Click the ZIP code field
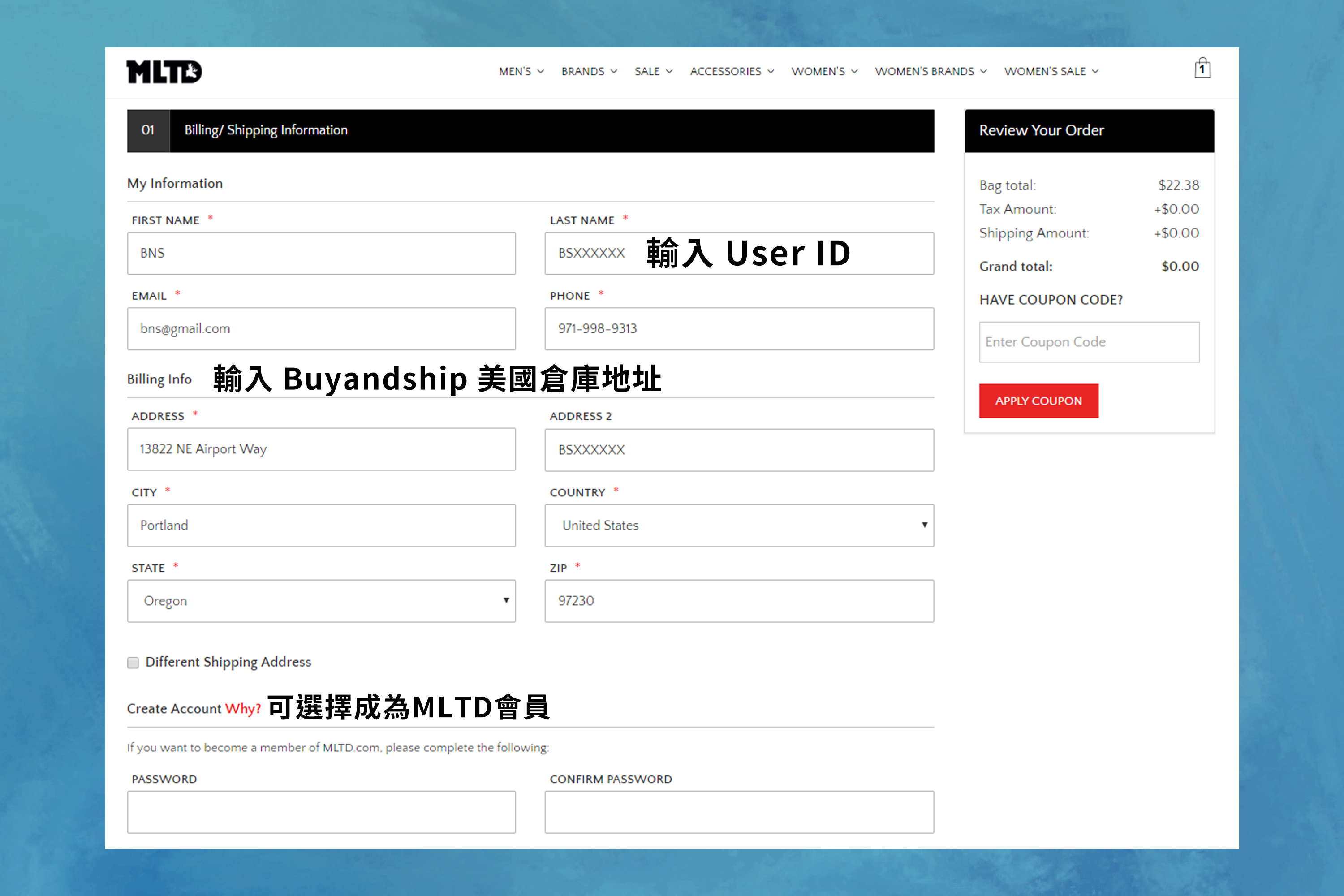 pos(739,601)
